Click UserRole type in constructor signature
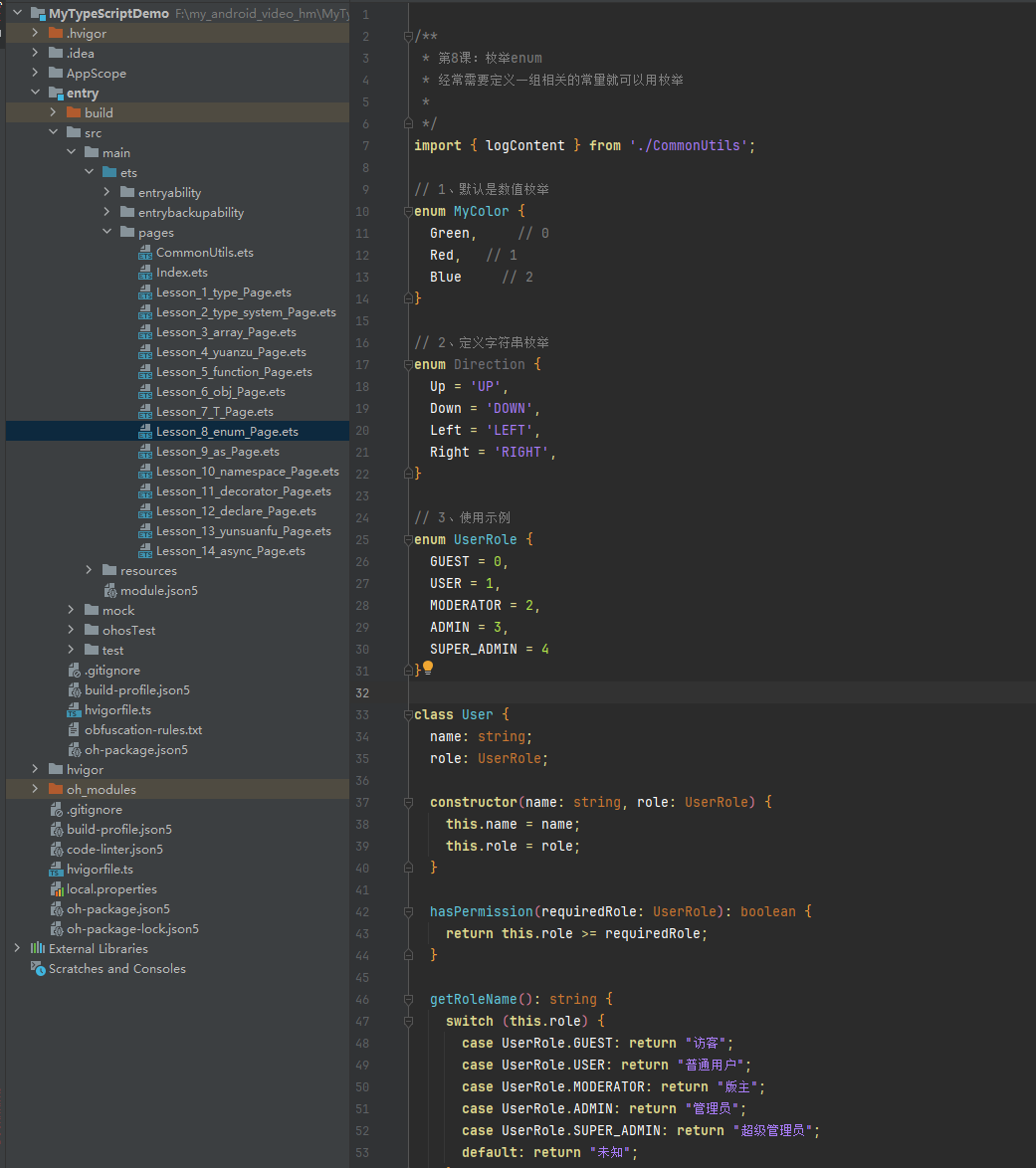 coord(716,802)
